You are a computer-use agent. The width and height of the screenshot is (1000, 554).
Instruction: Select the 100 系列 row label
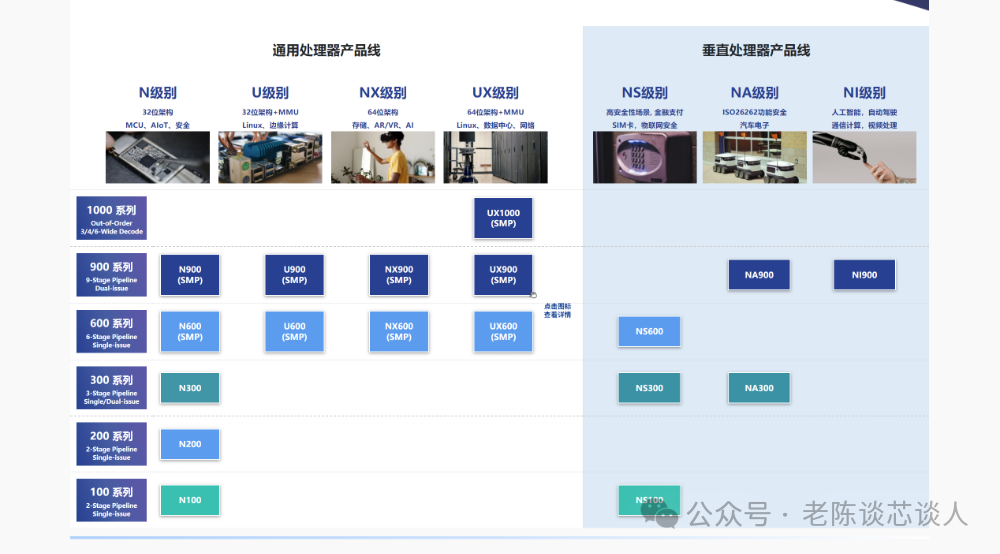pyautogui.click(x=112, y=500)
